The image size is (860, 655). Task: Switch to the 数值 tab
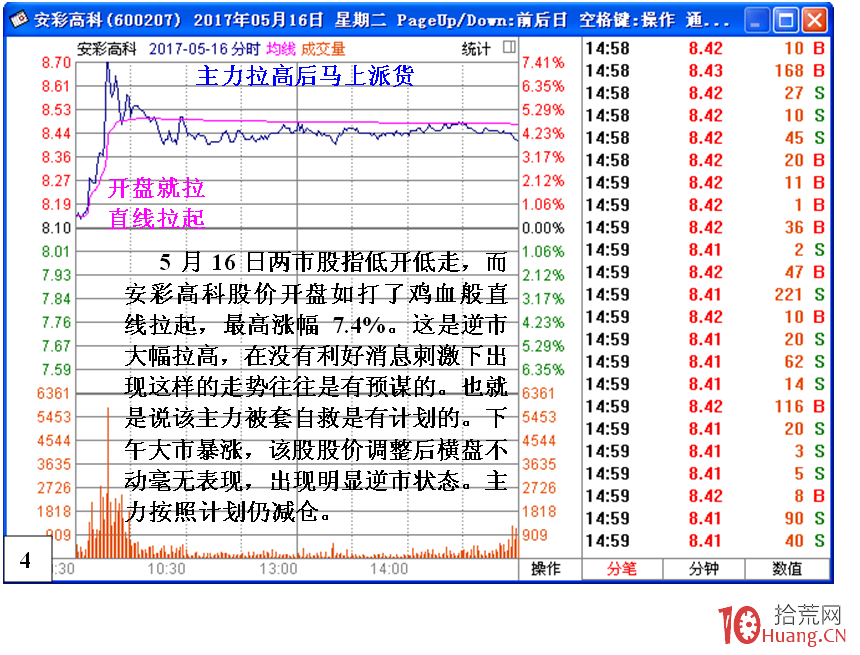(790, 567)
